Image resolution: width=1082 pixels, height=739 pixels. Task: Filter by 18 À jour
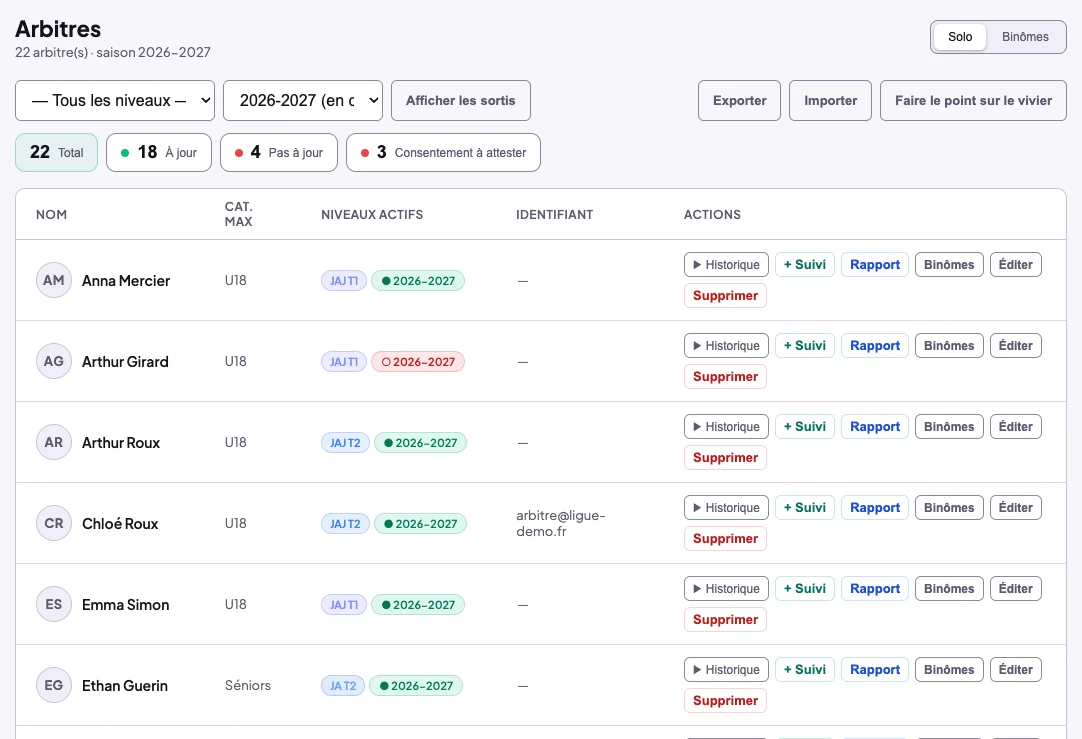(159, 152)
